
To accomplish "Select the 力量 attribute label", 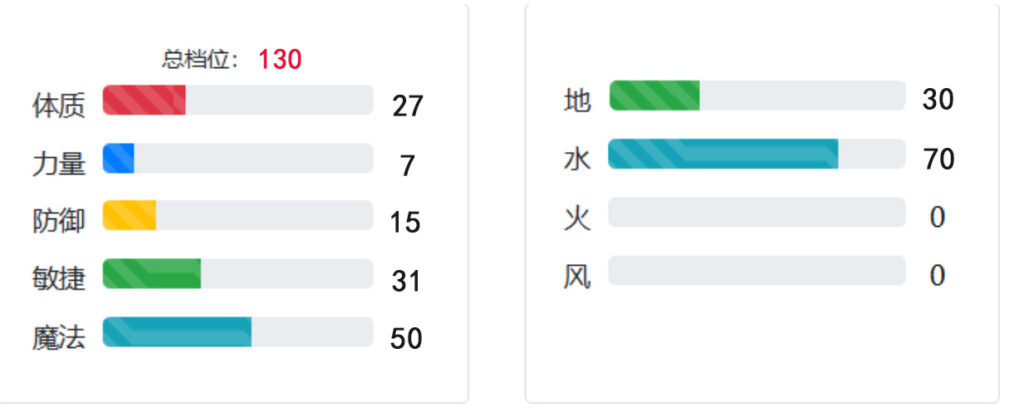I will pyautogui.click(x=59, y=164).
